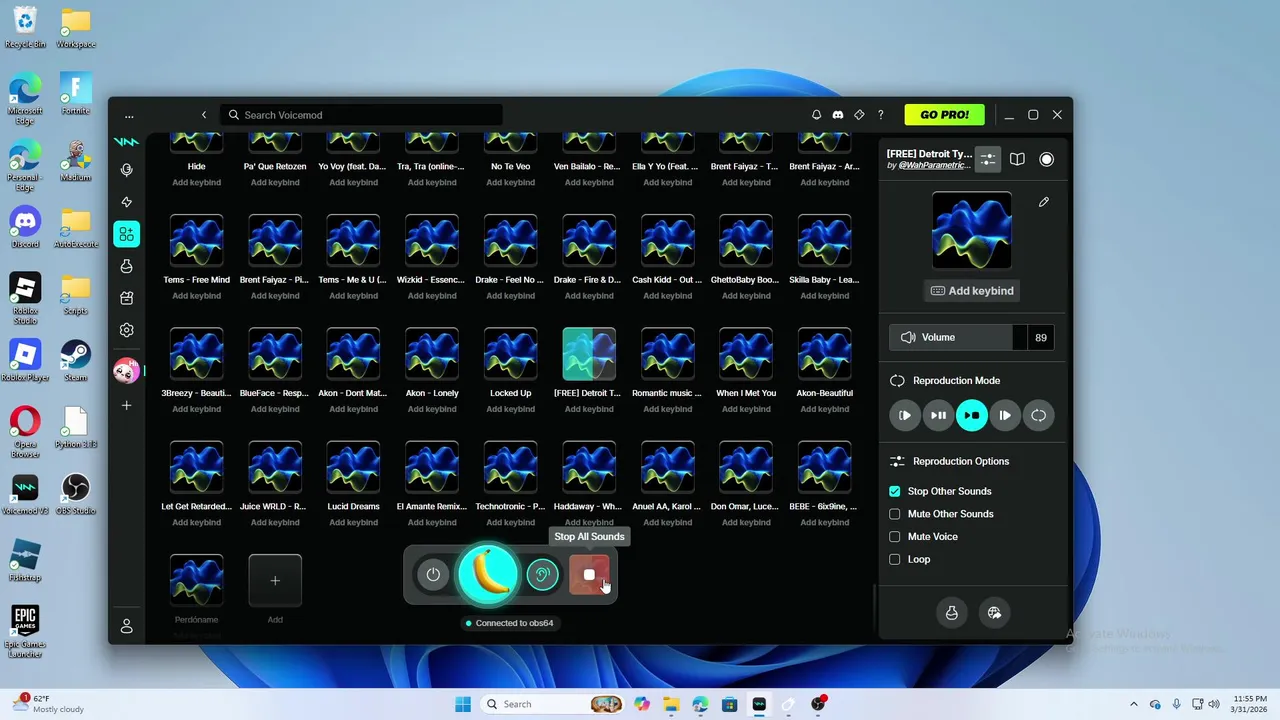Enable Mute Other Sounds checkbox

pyautogui.click(x=895, y=514)
